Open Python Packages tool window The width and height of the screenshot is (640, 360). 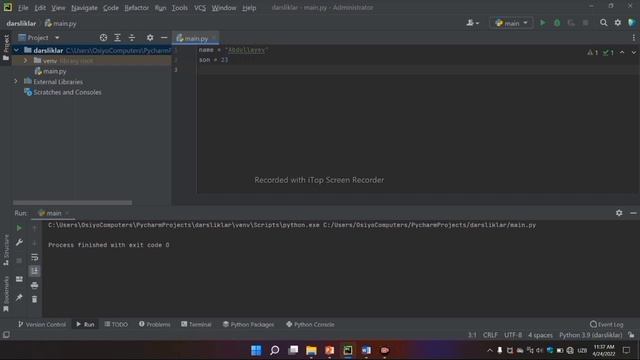248,324
